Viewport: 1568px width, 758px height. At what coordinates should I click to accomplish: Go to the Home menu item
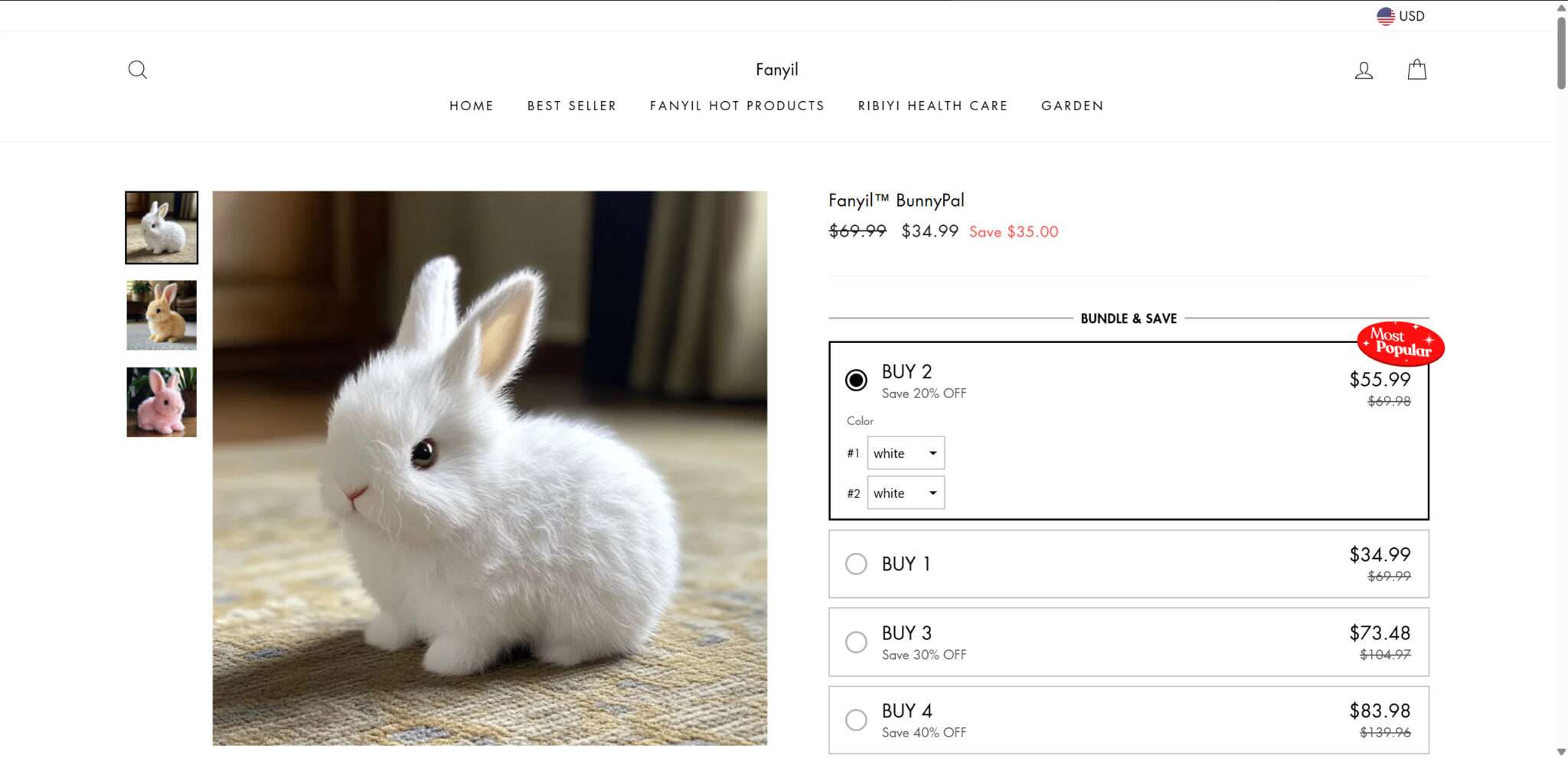471,106
